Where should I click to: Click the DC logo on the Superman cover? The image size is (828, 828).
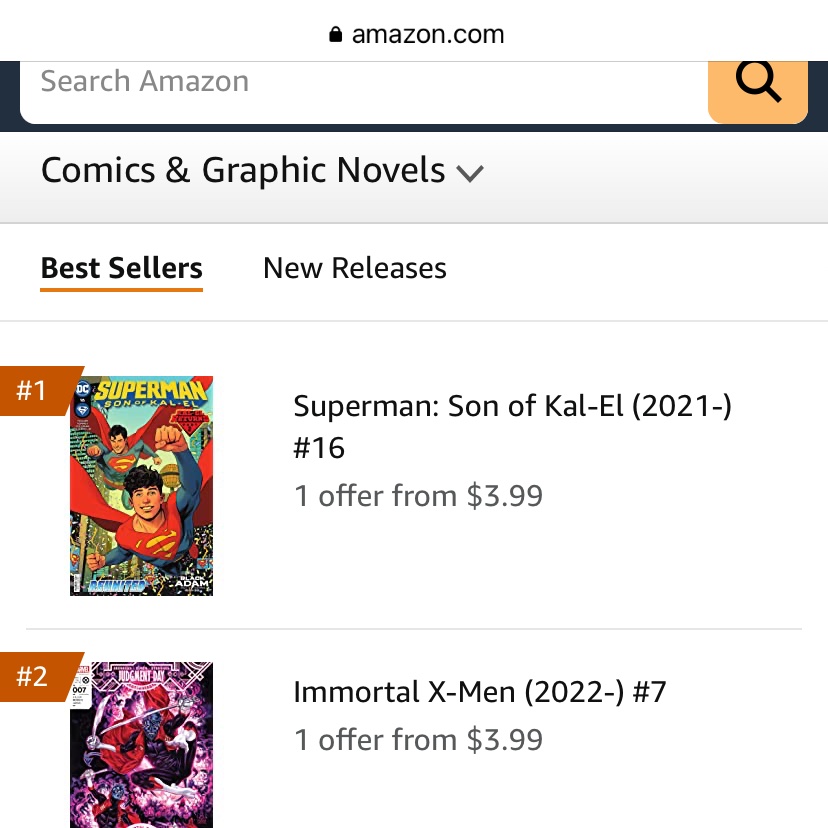point(83,390)
